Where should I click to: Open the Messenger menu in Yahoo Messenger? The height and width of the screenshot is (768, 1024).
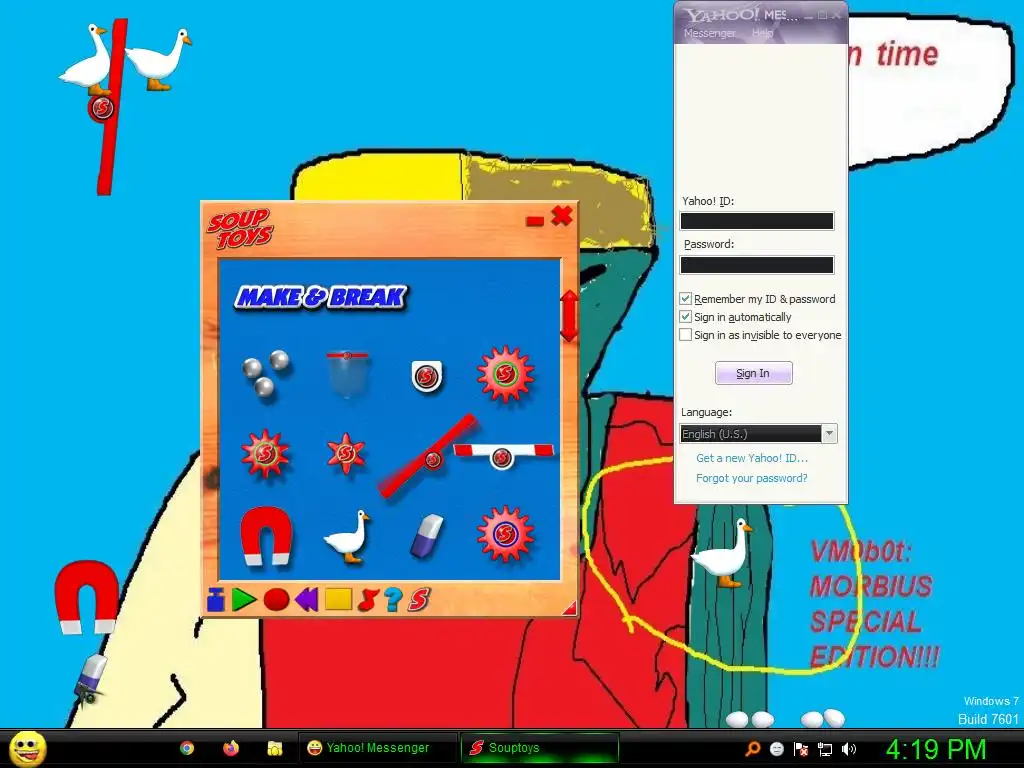pos(709,33)
